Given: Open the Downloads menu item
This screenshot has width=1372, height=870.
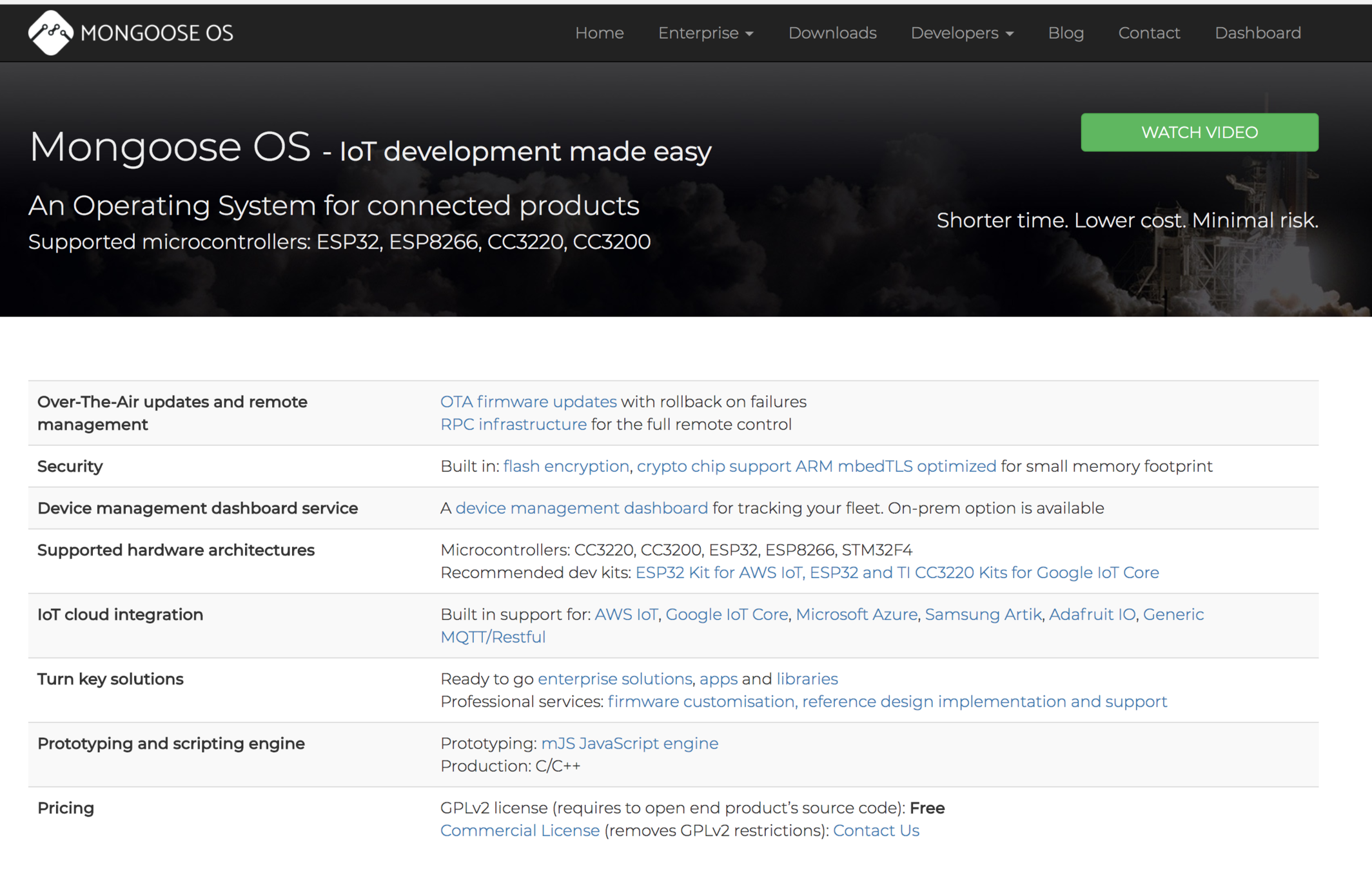Looking at the screenshot, I should [832, 33].
